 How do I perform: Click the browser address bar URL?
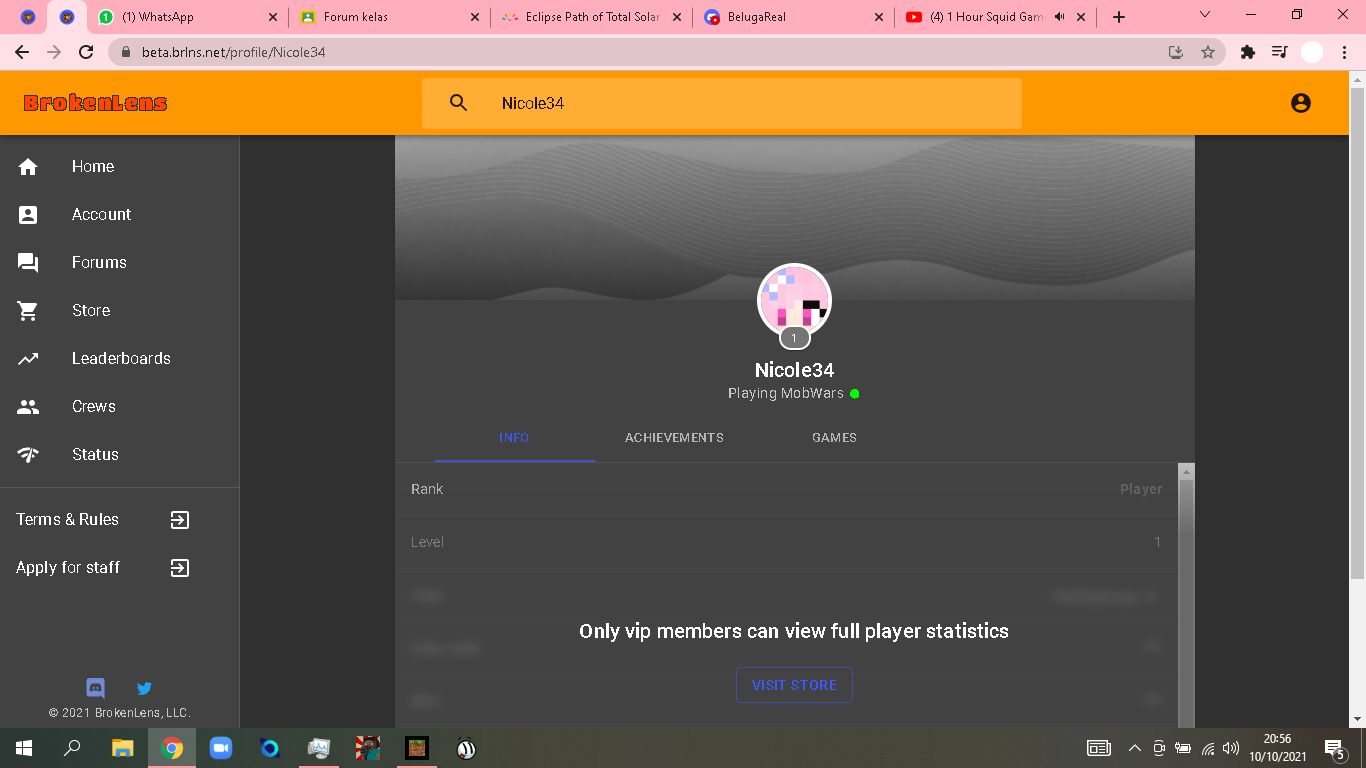point(236,52)
